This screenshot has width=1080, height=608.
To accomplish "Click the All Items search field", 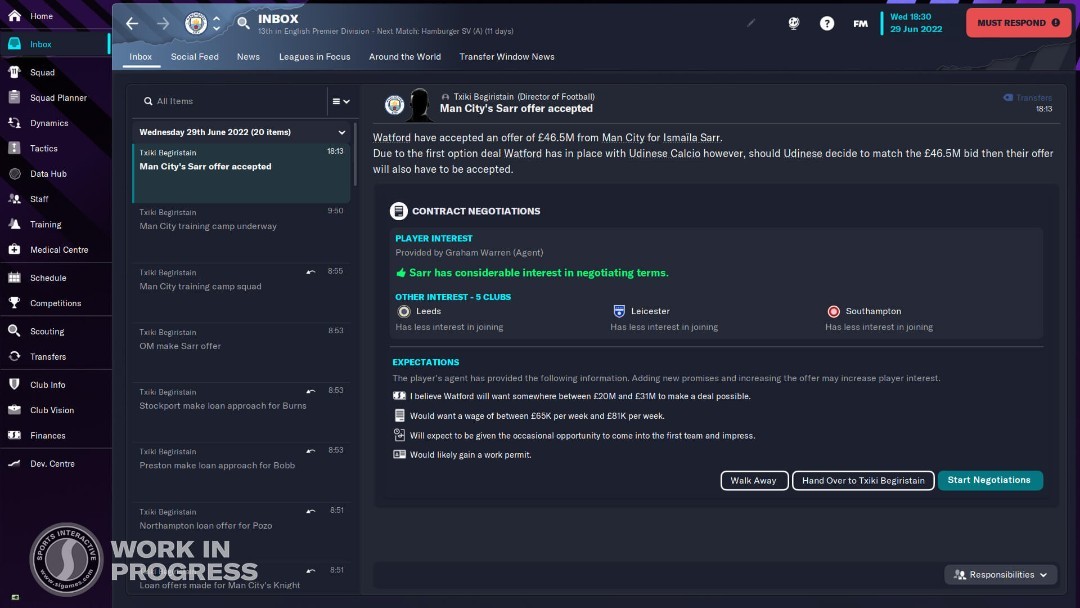I will (x=231, y=101).
